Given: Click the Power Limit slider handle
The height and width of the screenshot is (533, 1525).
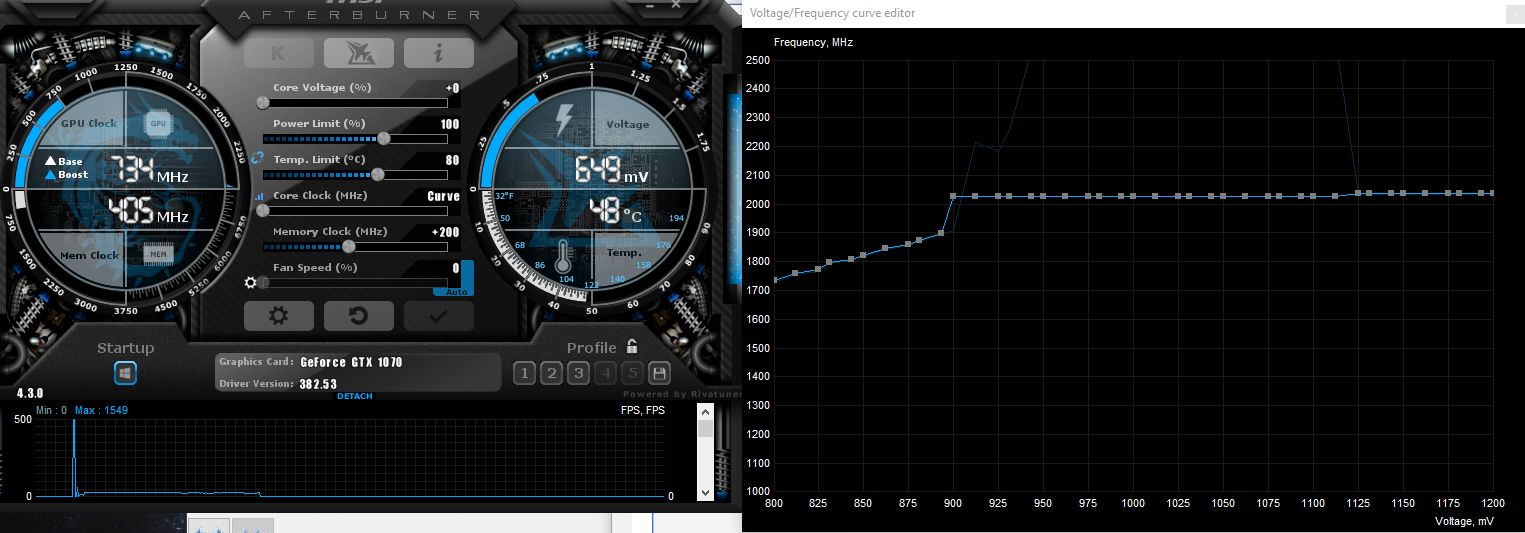Looking at the screenshot, I should point(383,138).
